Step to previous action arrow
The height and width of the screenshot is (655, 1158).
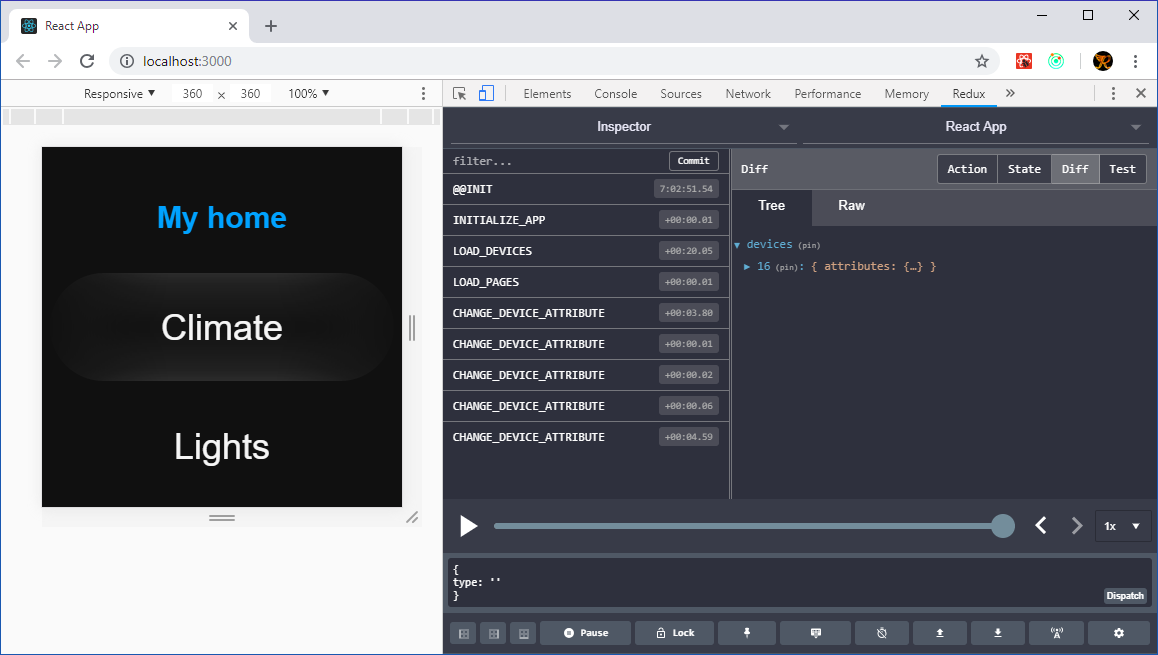coord(1041,526)
